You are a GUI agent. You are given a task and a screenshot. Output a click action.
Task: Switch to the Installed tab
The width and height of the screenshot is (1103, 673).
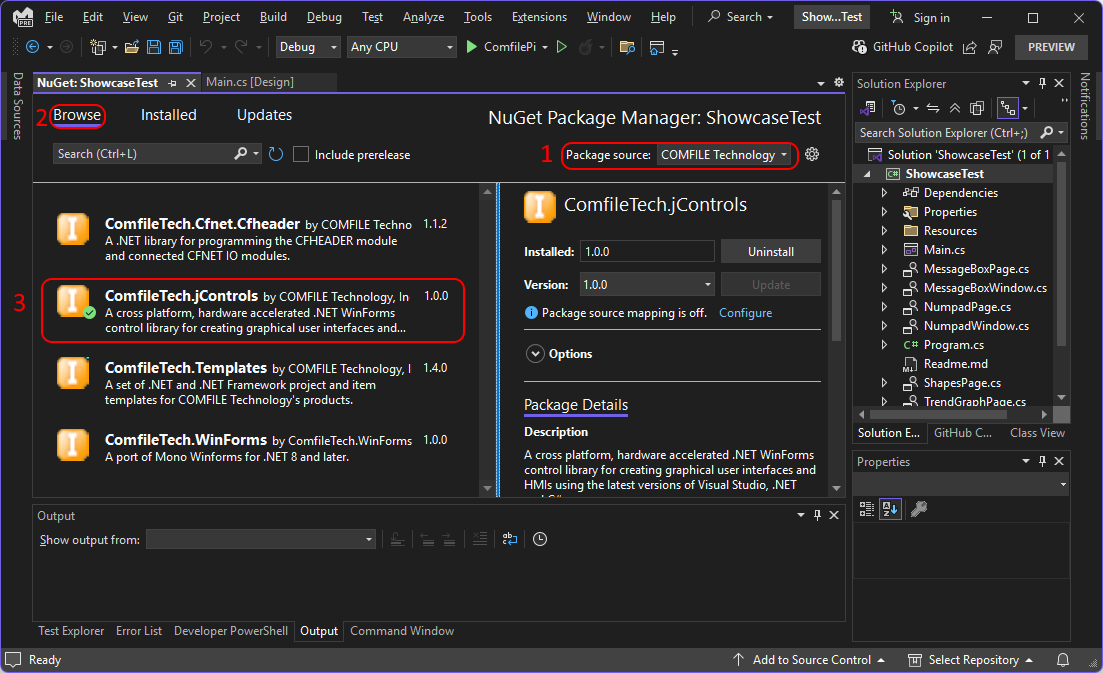tap(168, 115)
